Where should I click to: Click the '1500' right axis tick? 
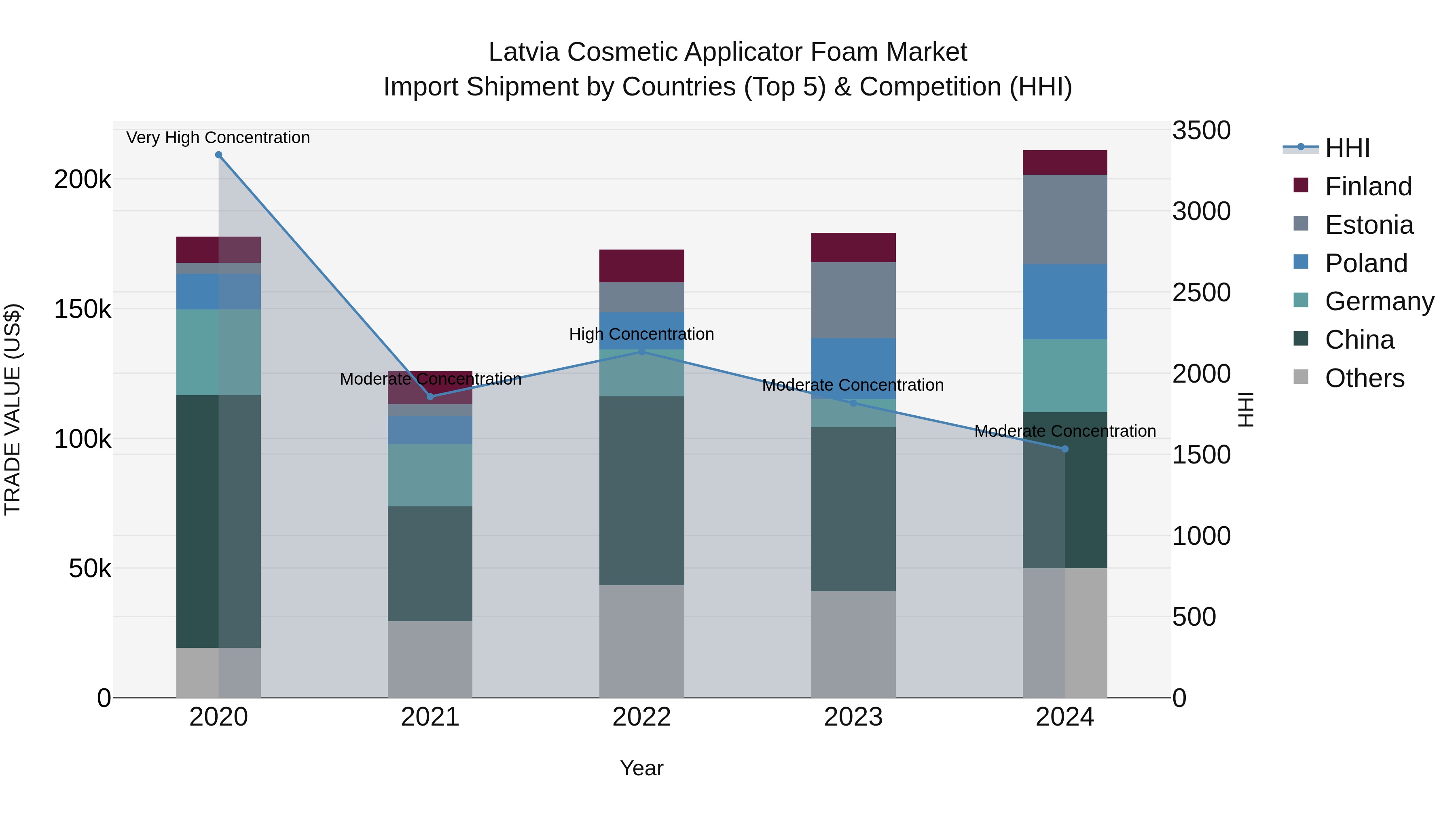click(1202, 455)
